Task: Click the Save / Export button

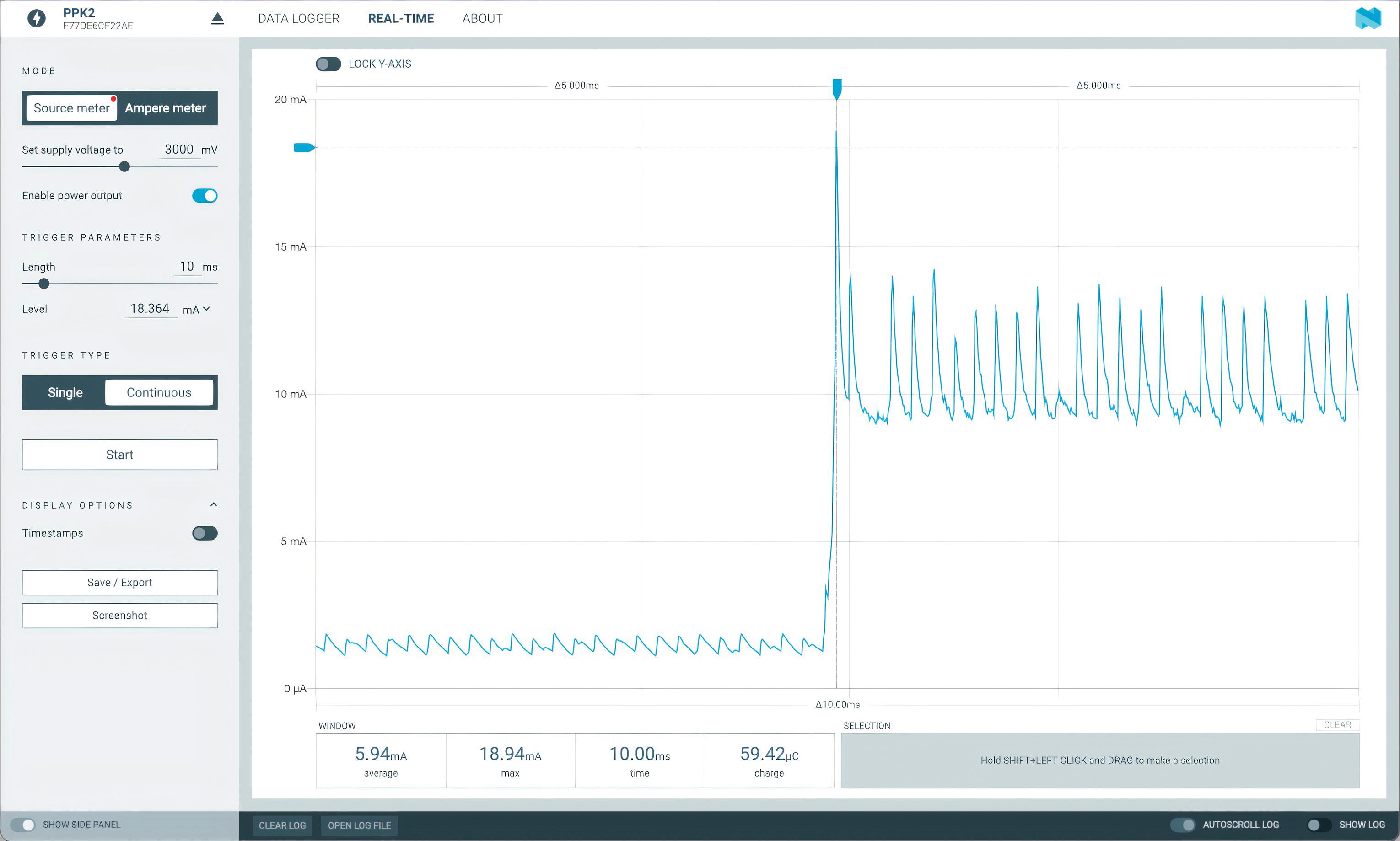Action: 119,583
